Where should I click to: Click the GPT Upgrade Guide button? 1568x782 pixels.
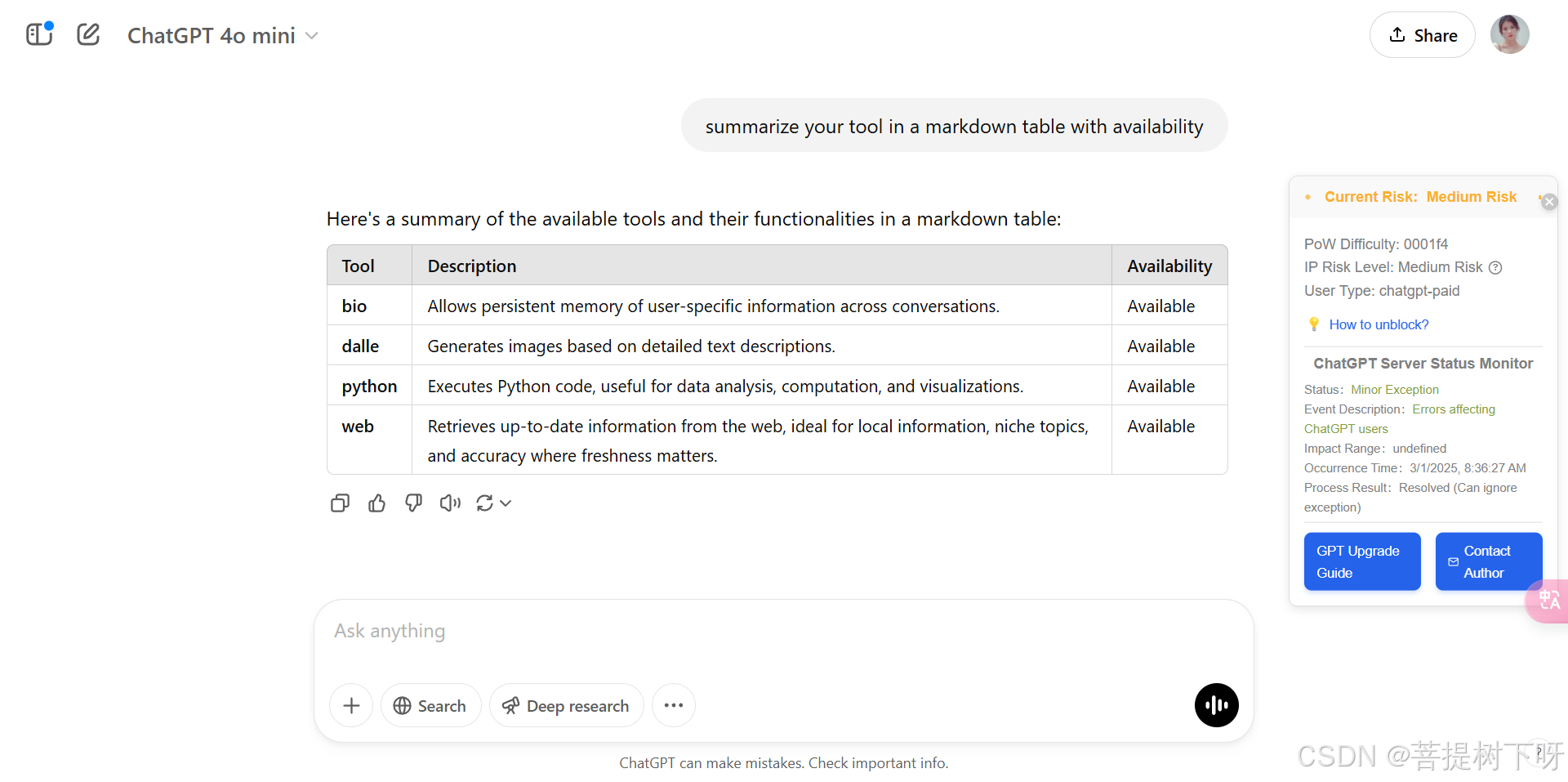point(1361,561)
